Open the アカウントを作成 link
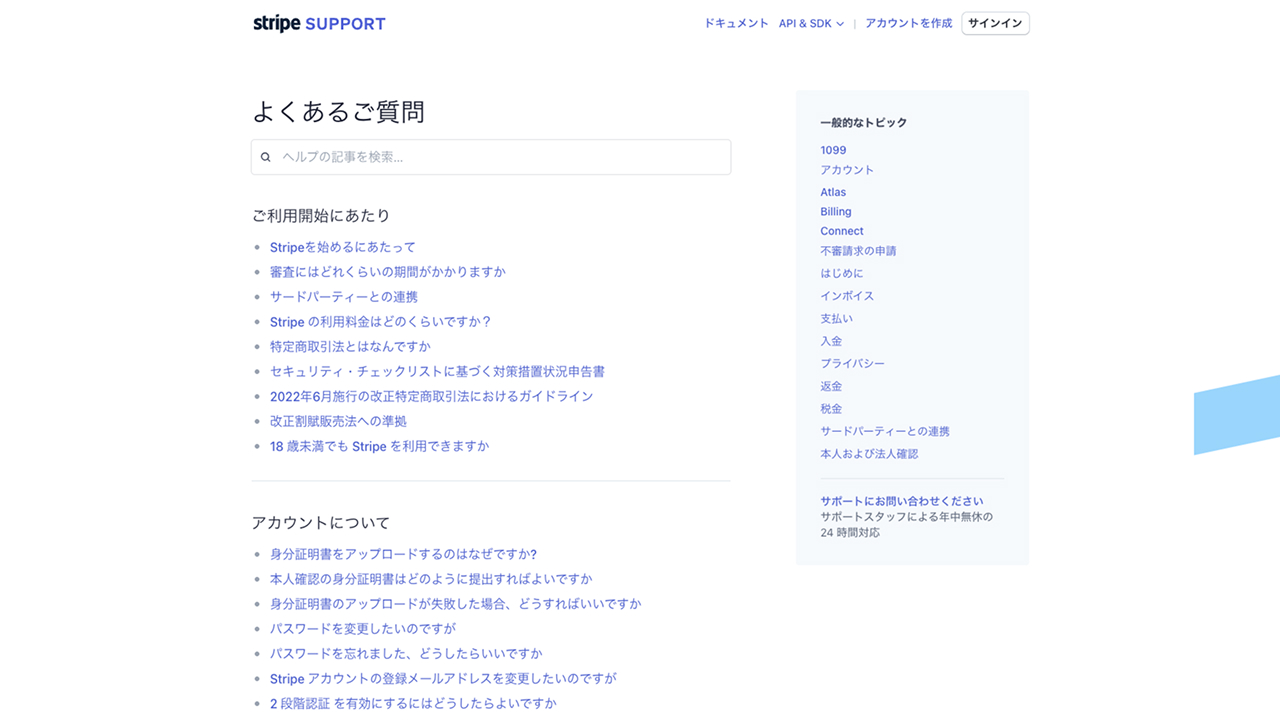This screenshot has width=1280, height=720. [x=908, y=23]
